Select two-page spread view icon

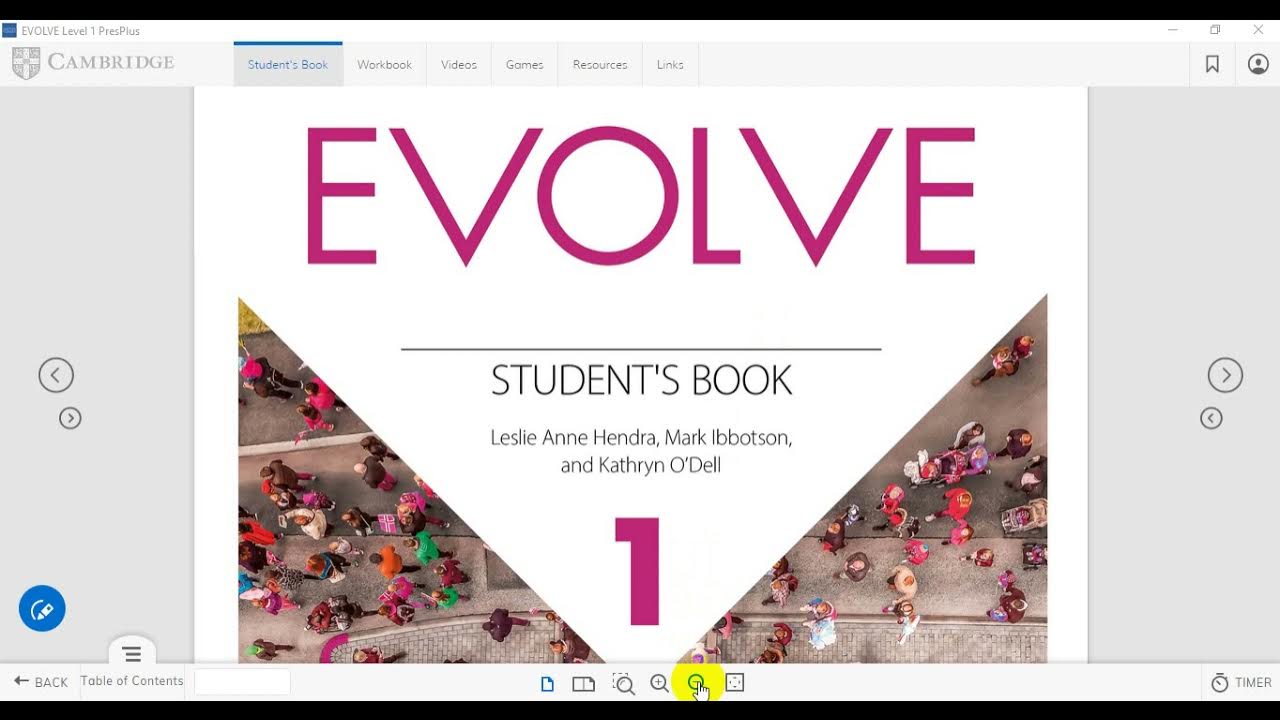click(583, 683)
